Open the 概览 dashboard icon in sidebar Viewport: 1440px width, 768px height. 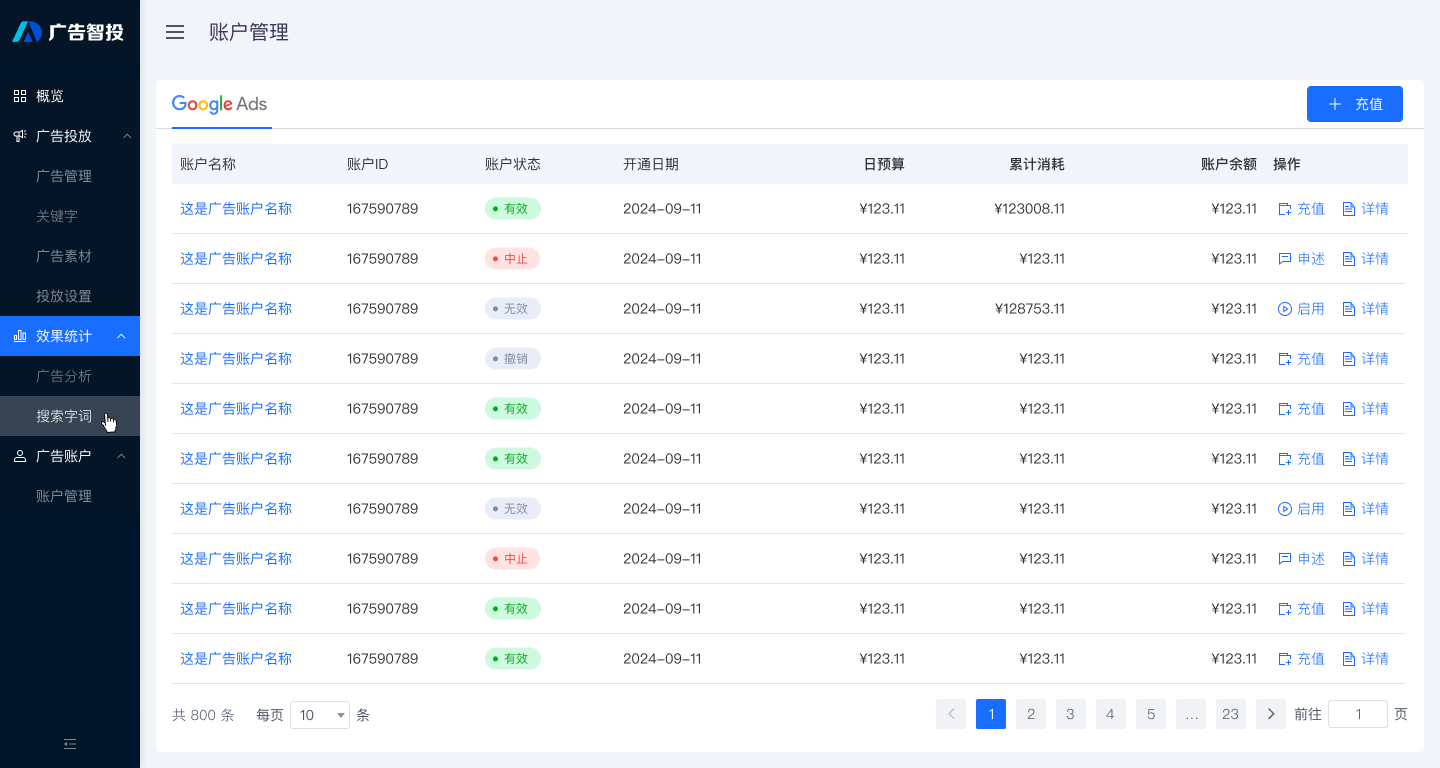pos(18,95)
